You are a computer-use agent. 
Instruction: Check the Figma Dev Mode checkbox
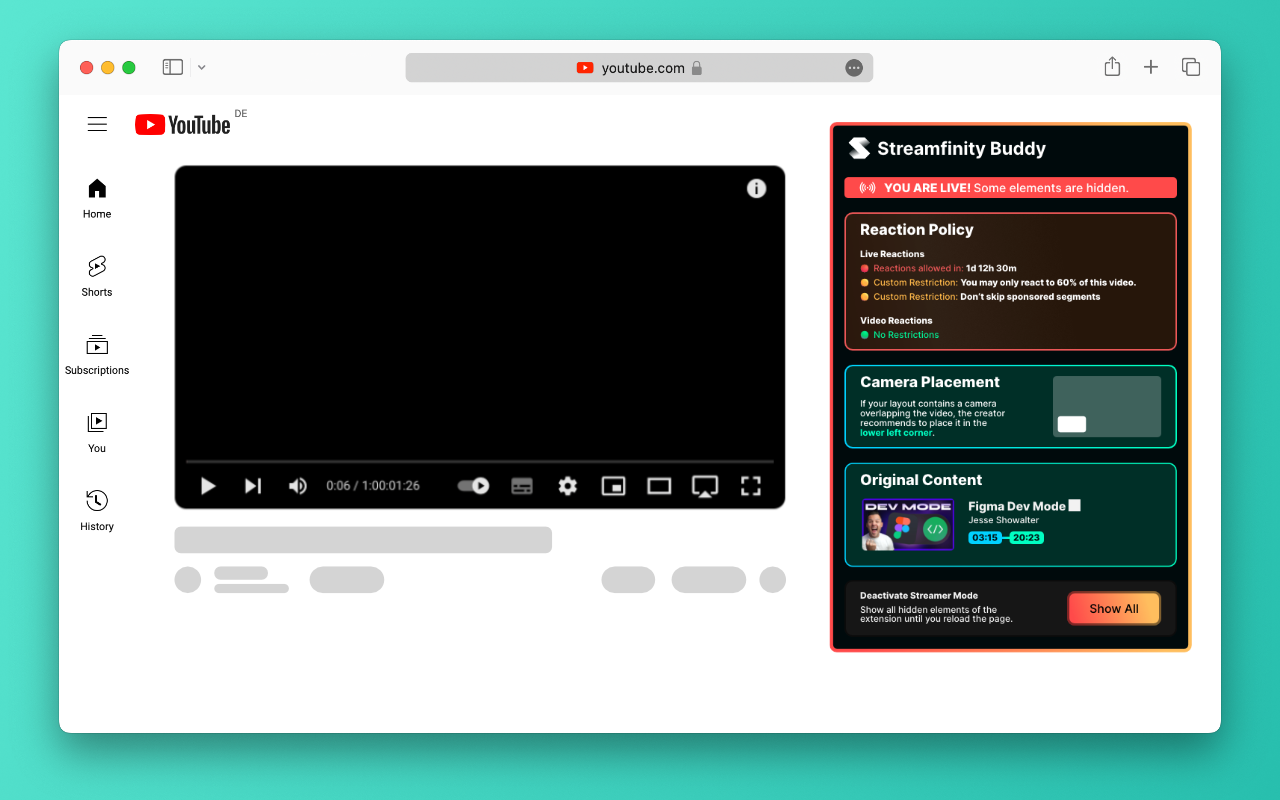point(1074,506)
